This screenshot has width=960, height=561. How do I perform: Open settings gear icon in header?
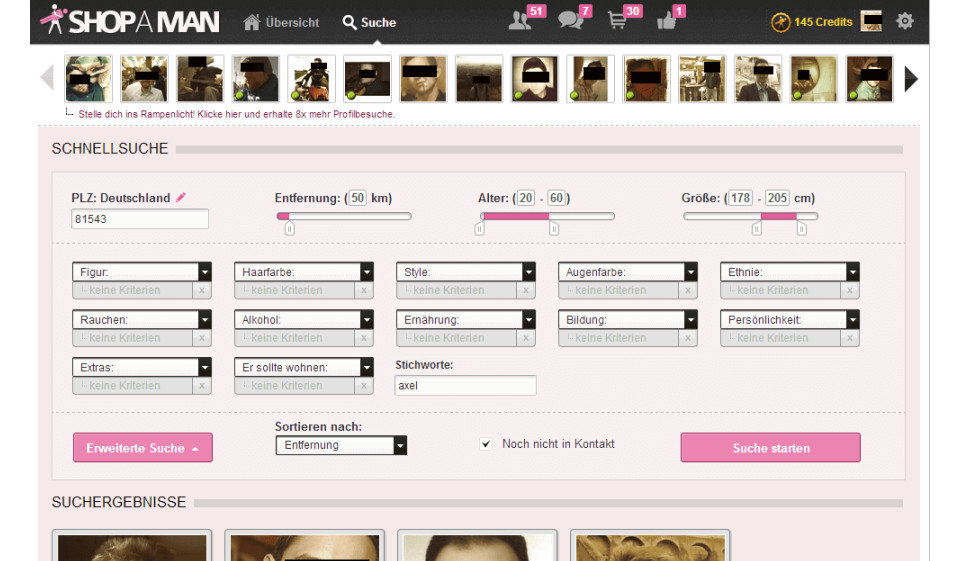tap(905, 21)
